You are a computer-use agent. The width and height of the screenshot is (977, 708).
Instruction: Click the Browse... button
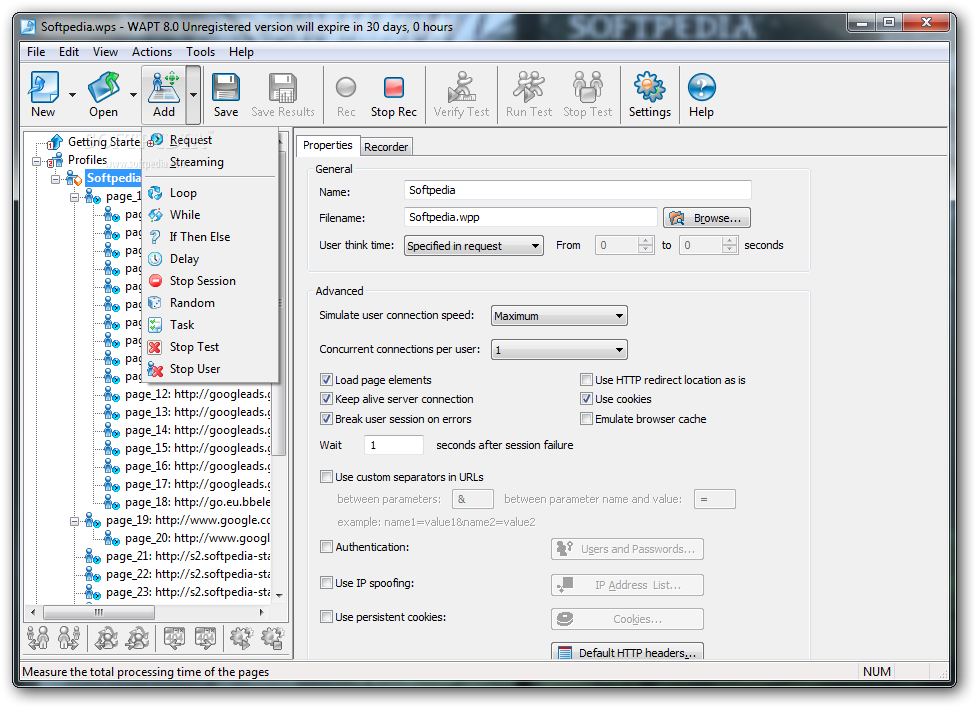(x=707, y=218)
